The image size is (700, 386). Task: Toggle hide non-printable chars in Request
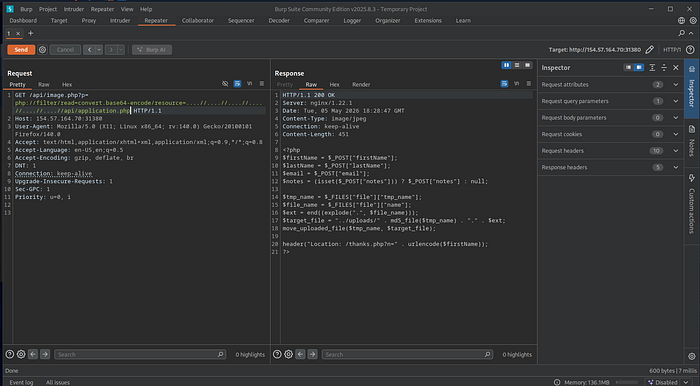coord(225,84)
